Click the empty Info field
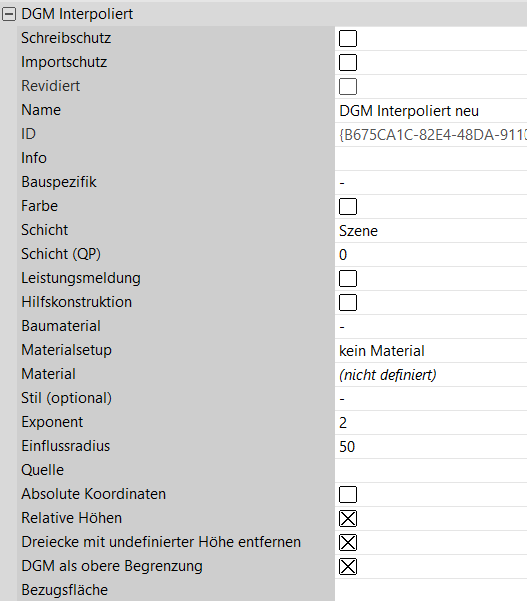527x601 pixels. coord(431,159)
